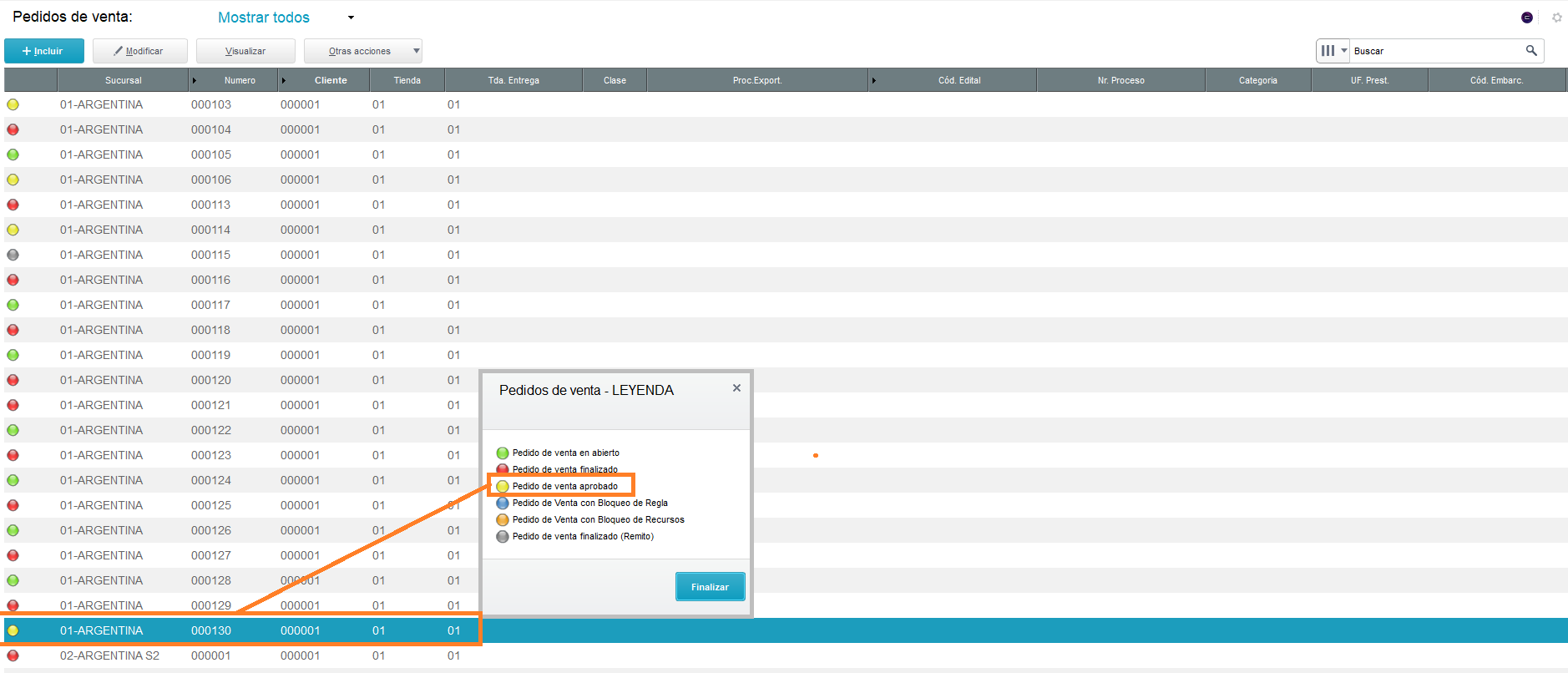The width and height of the screenshot is (1568, 673).
Task: Click the green status icon of order 000119
Action: coord(13,355)
